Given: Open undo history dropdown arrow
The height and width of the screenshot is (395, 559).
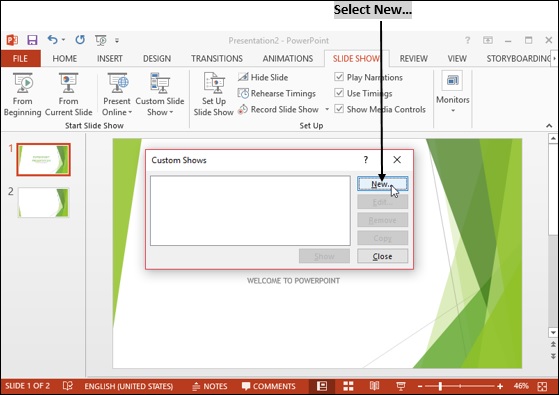Looking at the screenshot, I should (63, 40).
